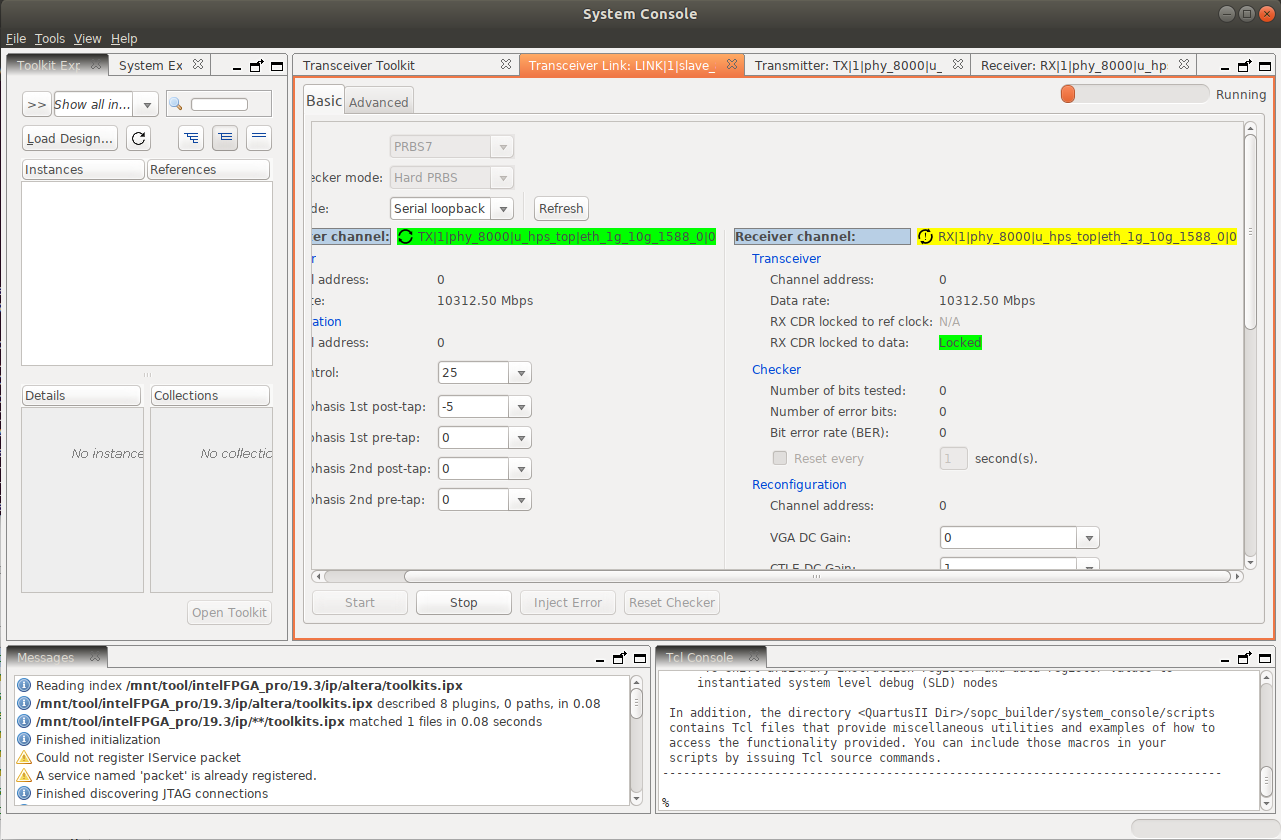Screen dimensions: 1281x840
Task: Click the refresh icon beside Load Design
Action: point(137,138)
